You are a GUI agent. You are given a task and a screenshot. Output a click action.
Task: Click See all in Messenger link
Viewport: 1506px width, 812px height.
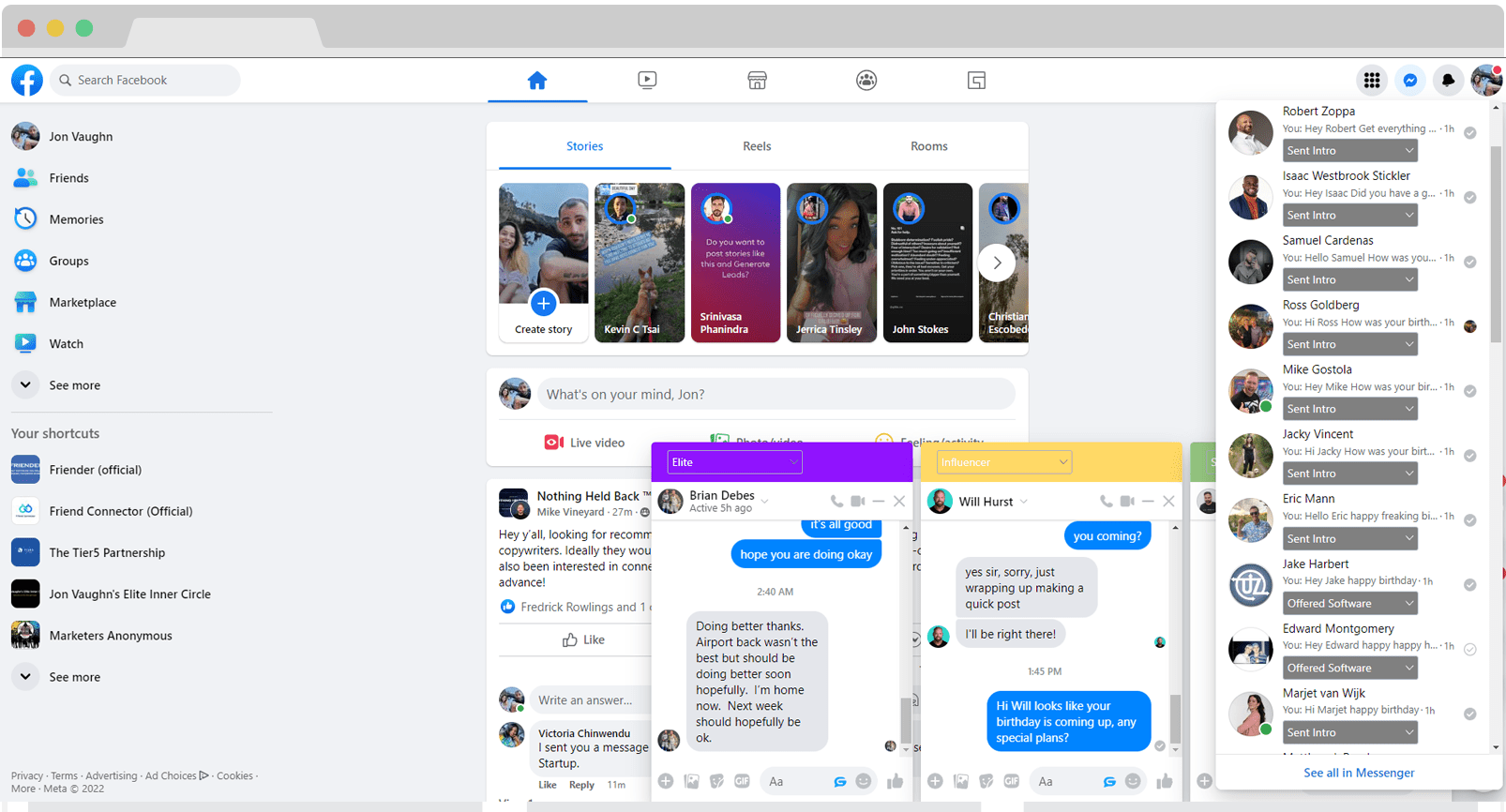1359,773
